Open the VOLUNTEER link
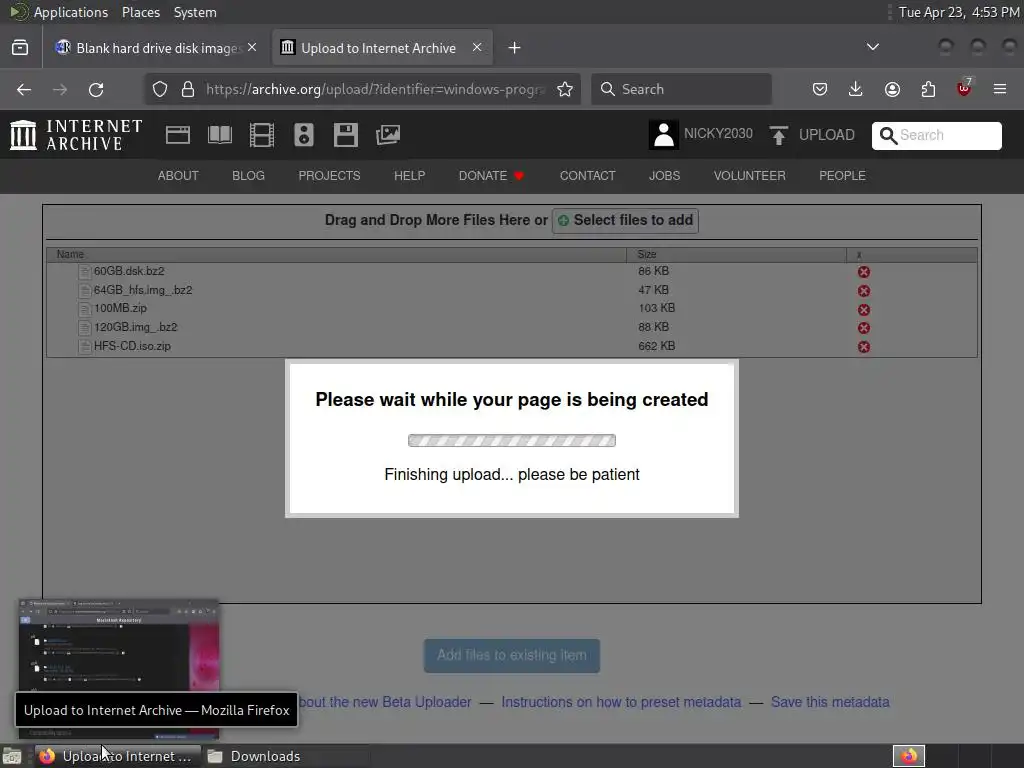This screenshot has width=1024, height=768. click(750, 176)
